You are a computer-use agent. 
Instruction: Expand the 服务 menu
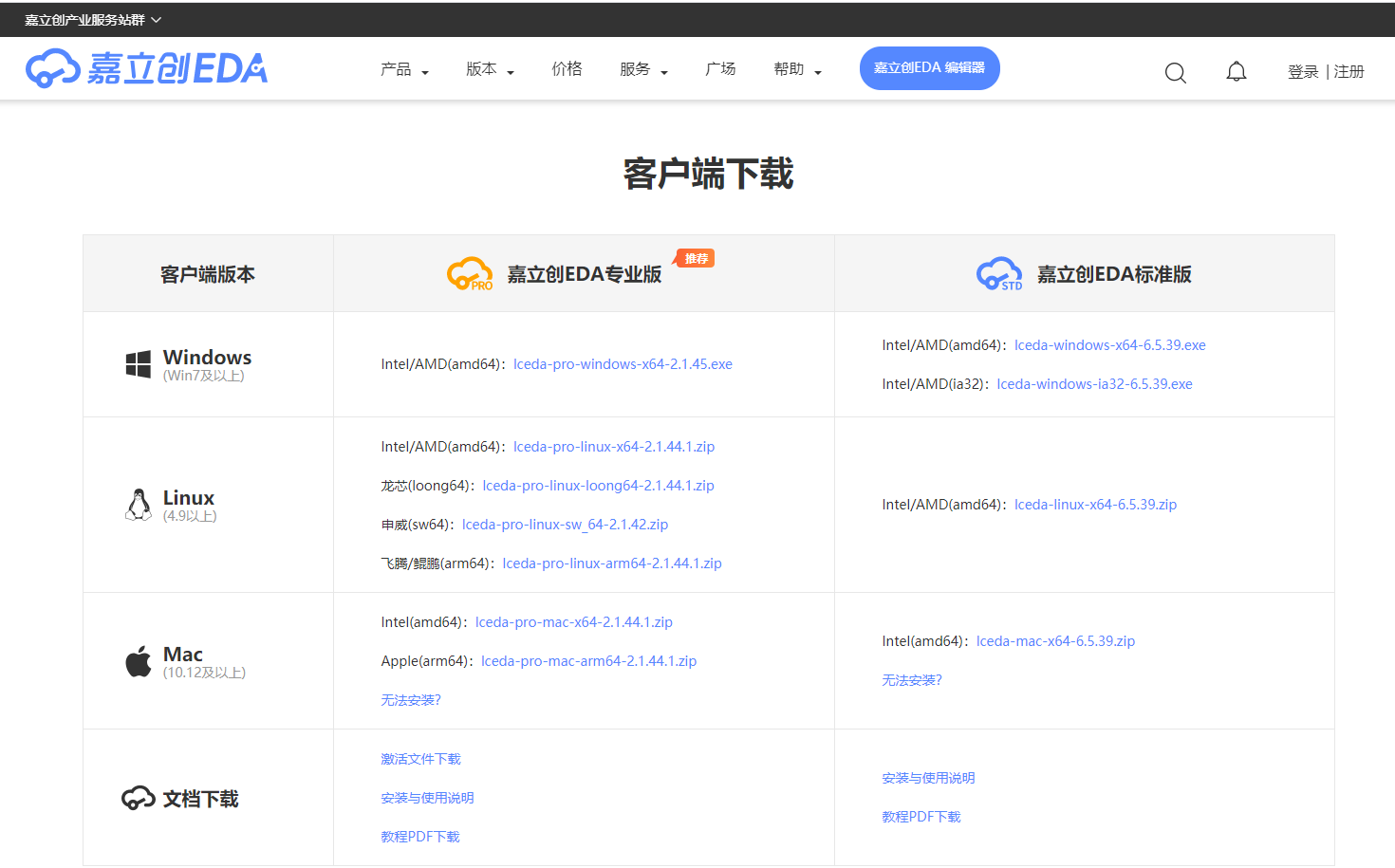(x=643, y=69)
